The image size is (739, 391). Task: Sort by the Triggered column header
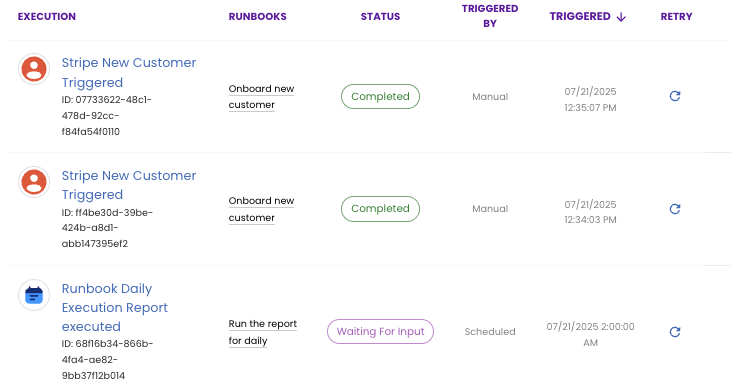pyautogui.click(x=580, y=16)
